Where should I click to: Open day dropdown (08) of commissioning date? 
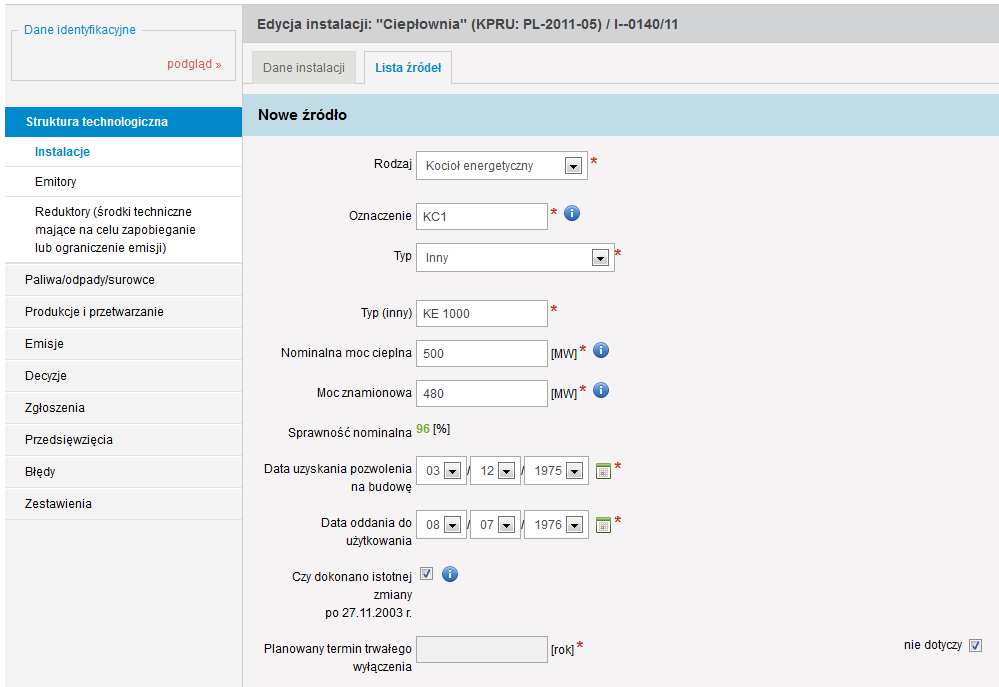(x=442, y=524)
